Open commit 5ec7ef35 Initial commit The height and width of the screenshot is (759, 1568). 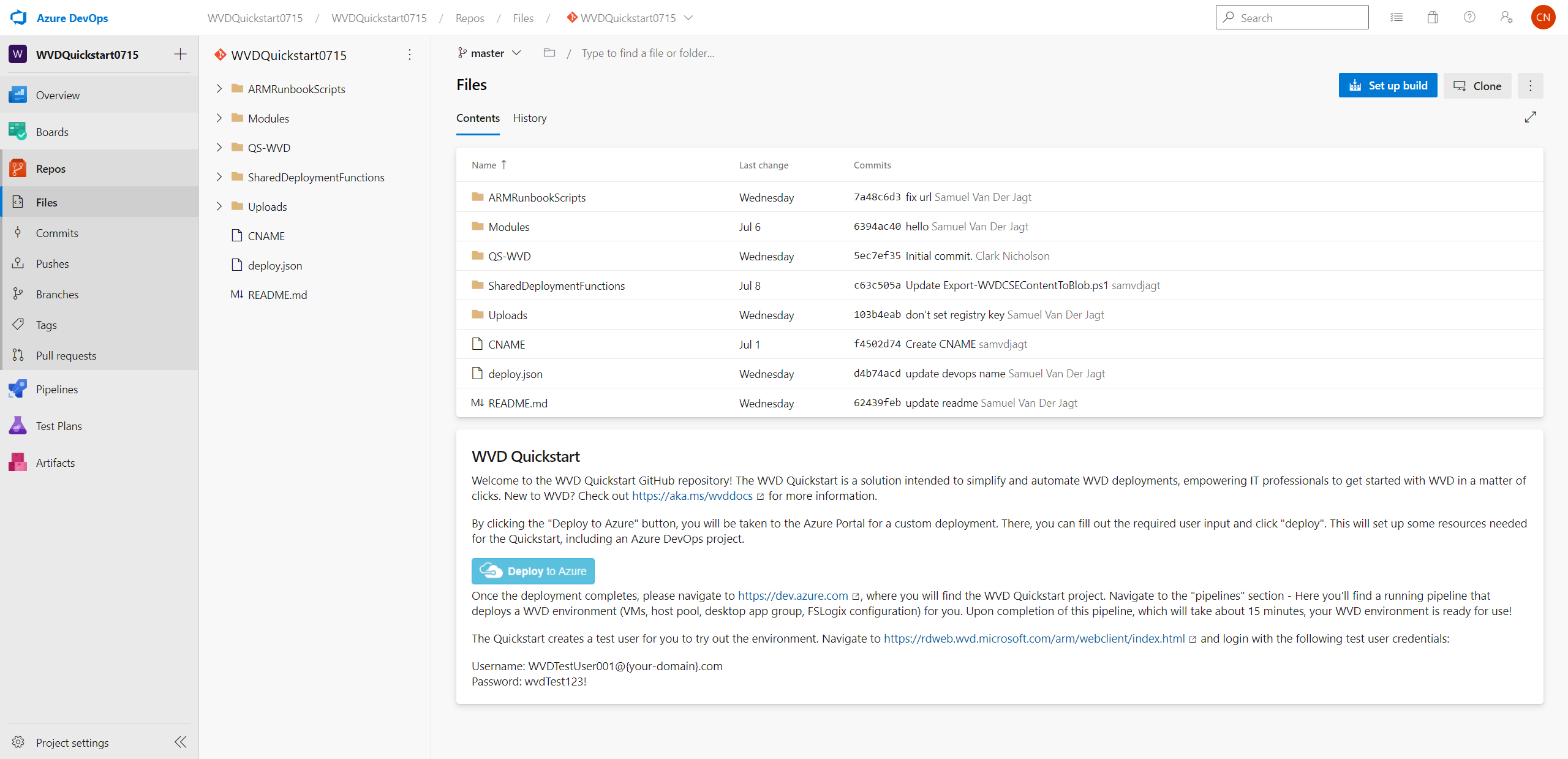point(913,255)
